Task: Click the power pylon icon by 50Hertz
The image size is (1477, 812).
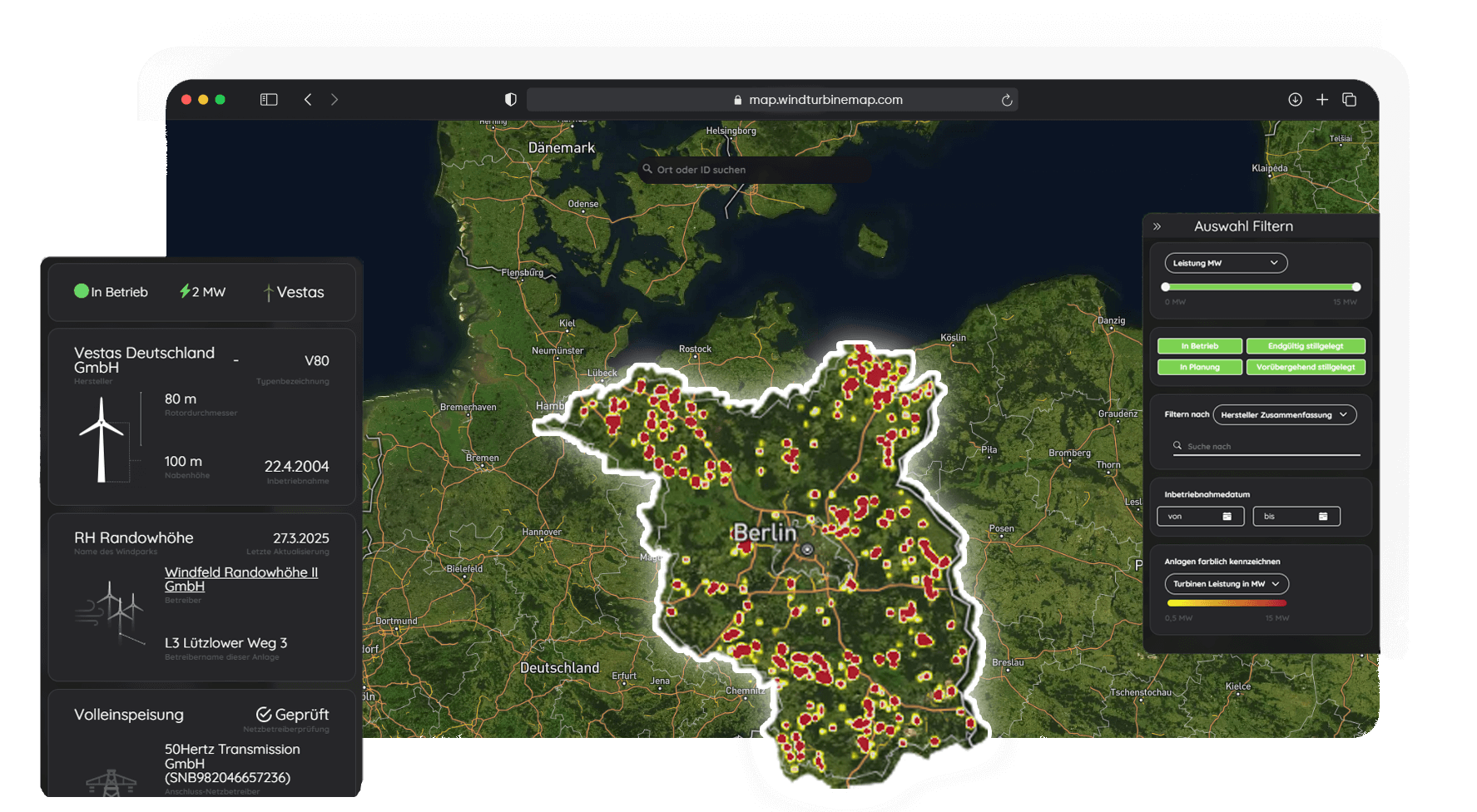Action: pos(111,783)
